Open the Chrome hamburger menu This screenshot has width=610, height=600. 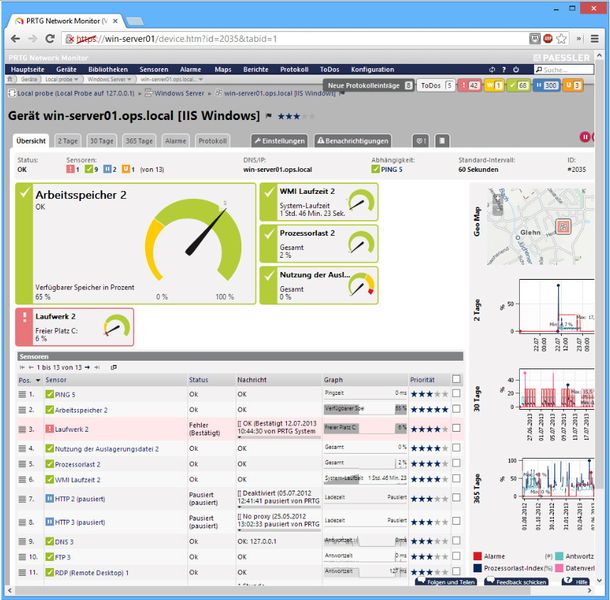pos(594,39)
